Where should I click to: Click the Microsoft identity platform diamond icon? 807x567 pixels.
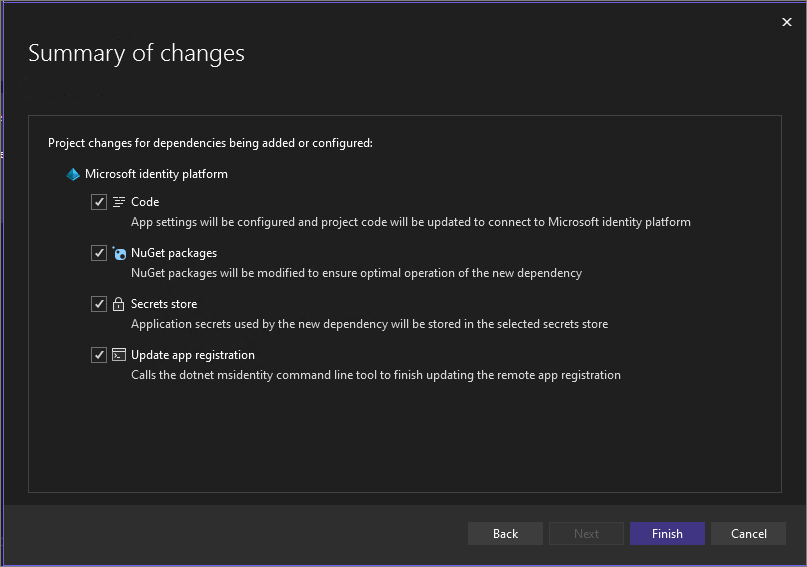point(73,174)
